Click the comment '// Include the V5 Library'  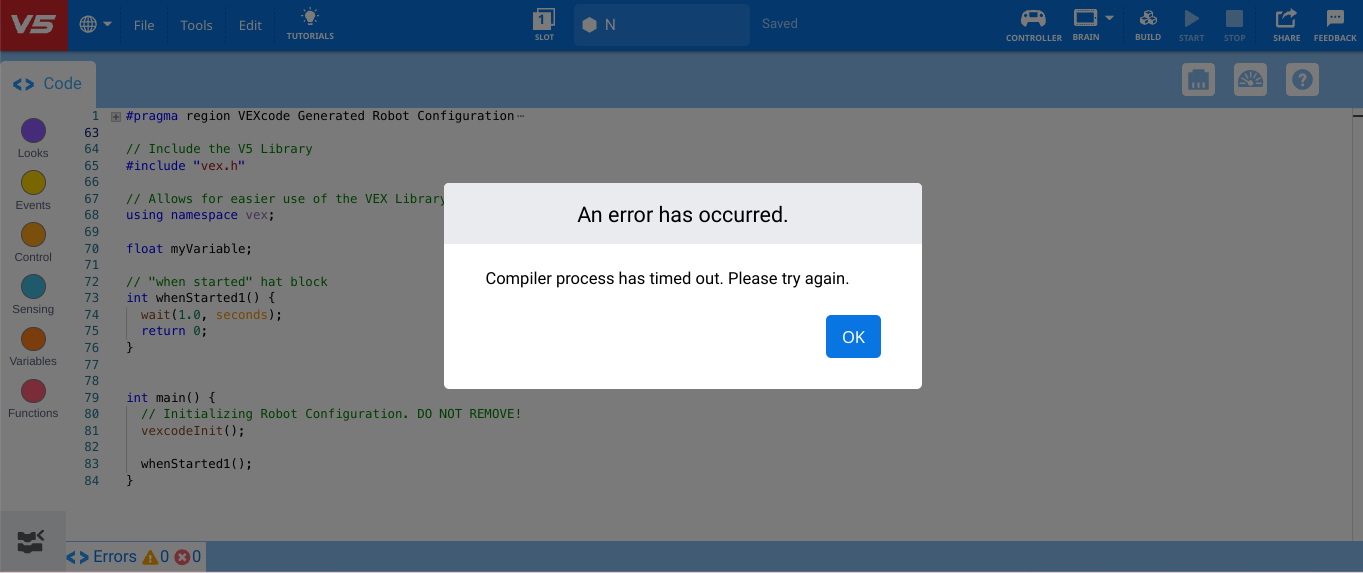[x=219, y=149]
